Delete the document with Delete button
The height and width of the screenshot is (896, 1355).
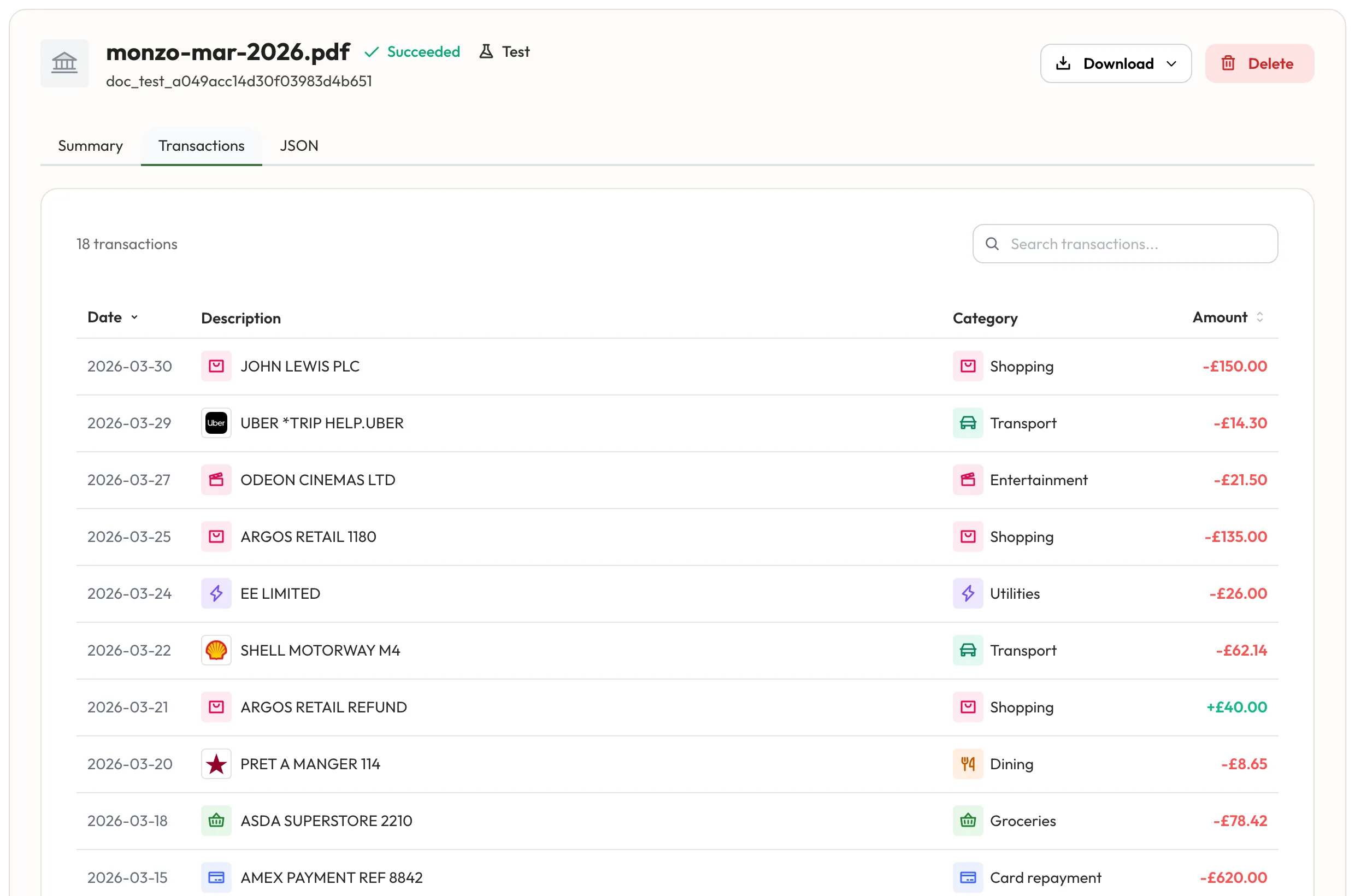click(1259, 63)
